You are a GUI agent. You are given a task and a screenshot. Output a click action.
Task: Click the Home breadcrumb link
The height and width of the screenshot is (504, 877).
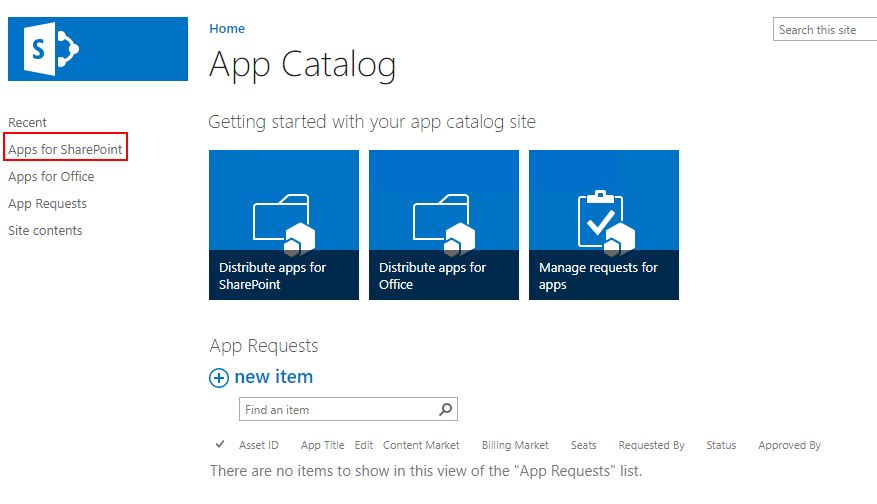[x=227, y=29]
